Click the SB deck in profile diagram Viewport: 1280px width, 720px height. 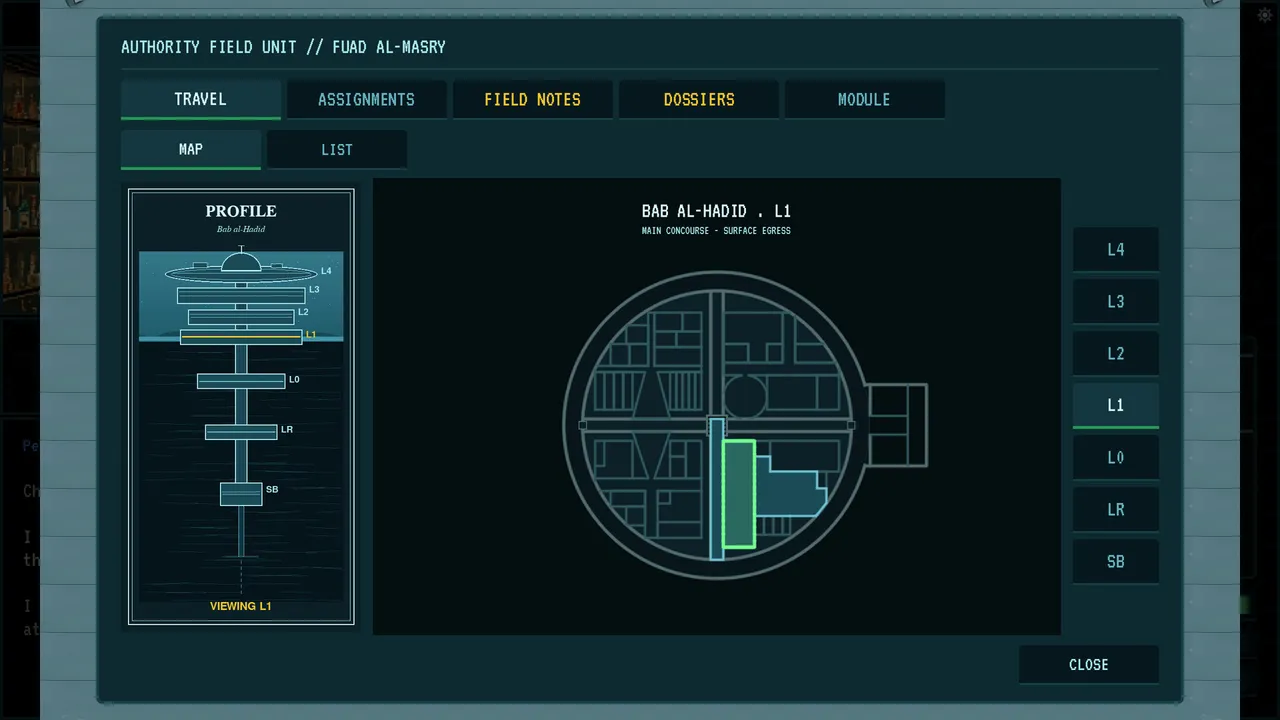(x=241, y=494)
